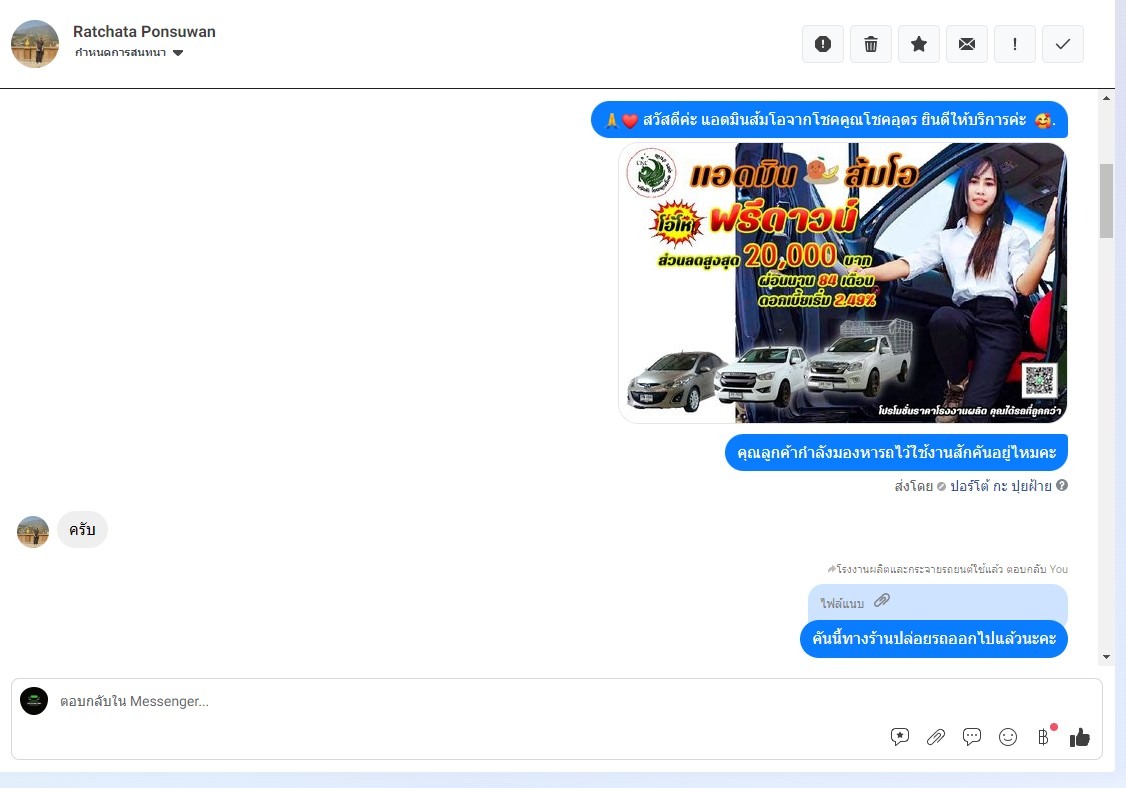Open the emoji picker smiley face
The image size is (1126, 788).
coord(1008,737)
